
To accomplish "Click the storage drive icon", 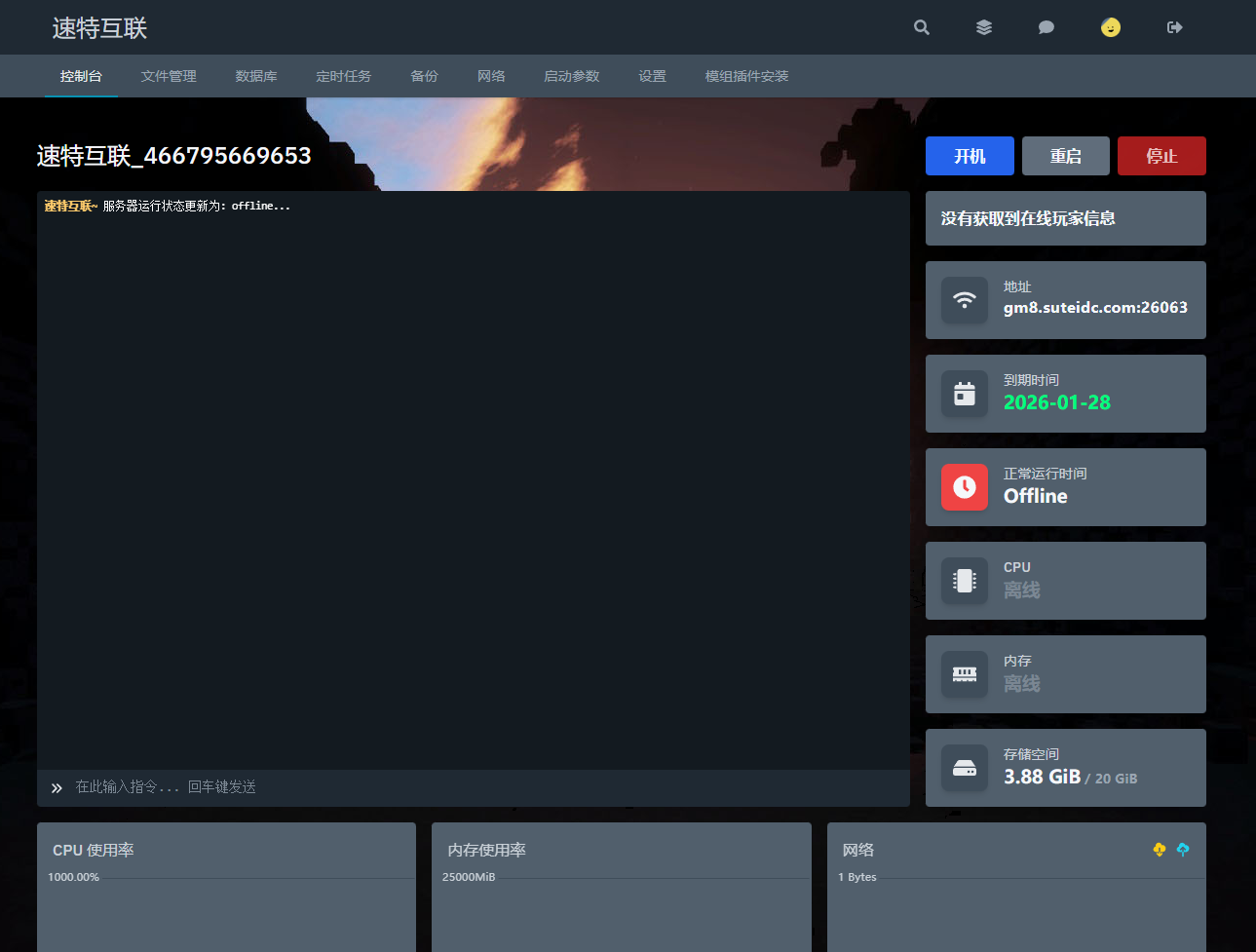I will tap(964, 768).
